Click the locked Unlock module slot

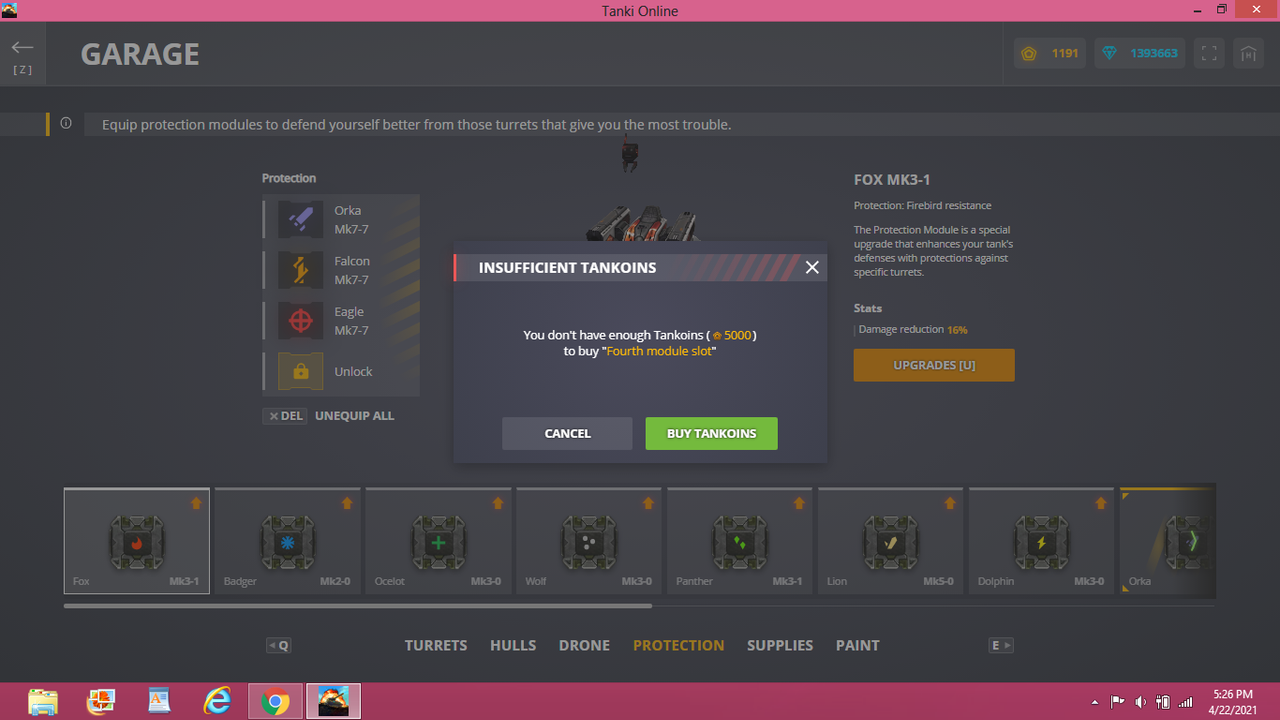341,371
